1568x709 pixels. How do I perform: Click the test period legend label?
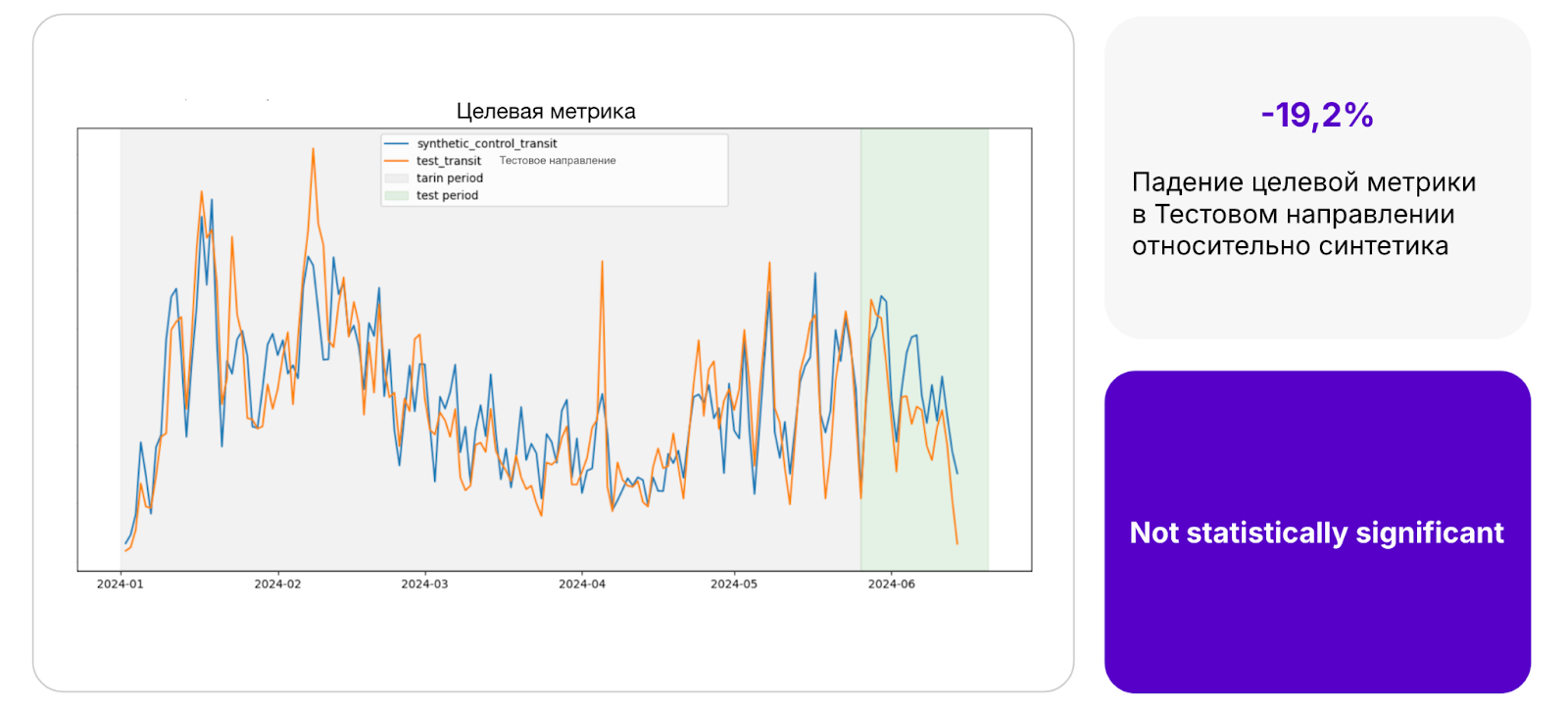(447, 196)
